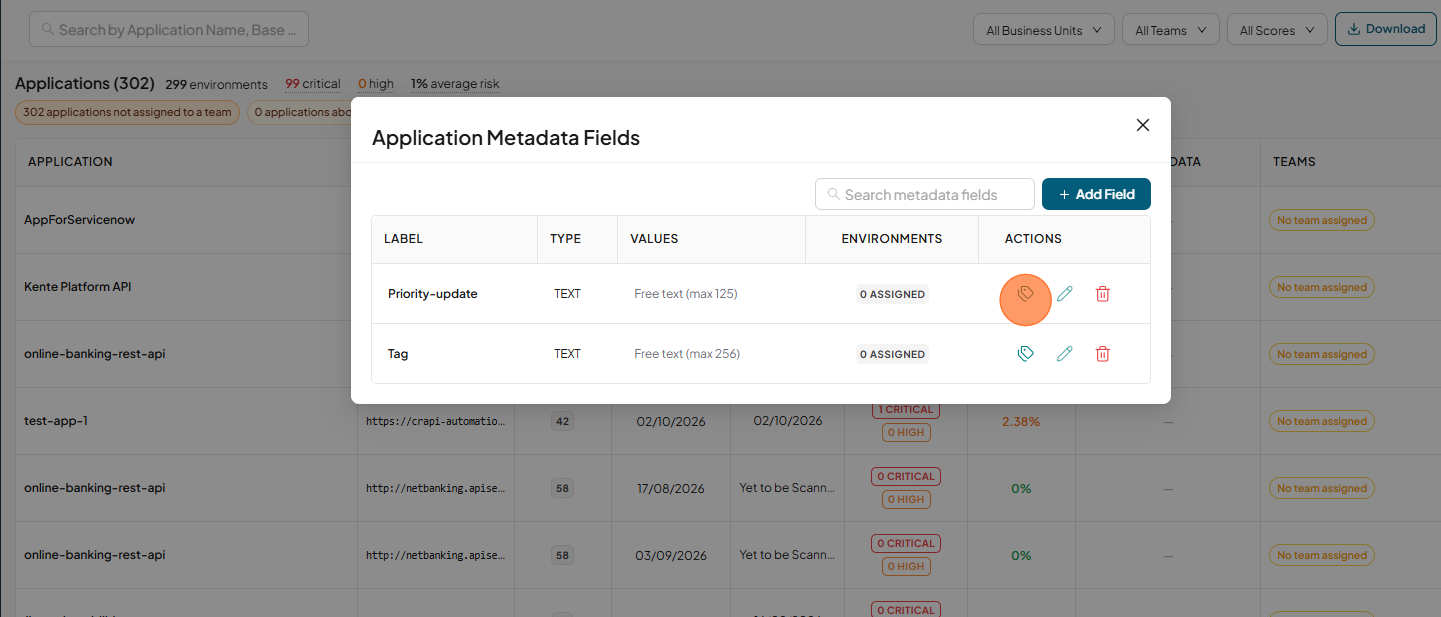Viewport: 1441px width, 617px height.
Task: Open the Kente Platform API application
Action: tap(78, 287)
